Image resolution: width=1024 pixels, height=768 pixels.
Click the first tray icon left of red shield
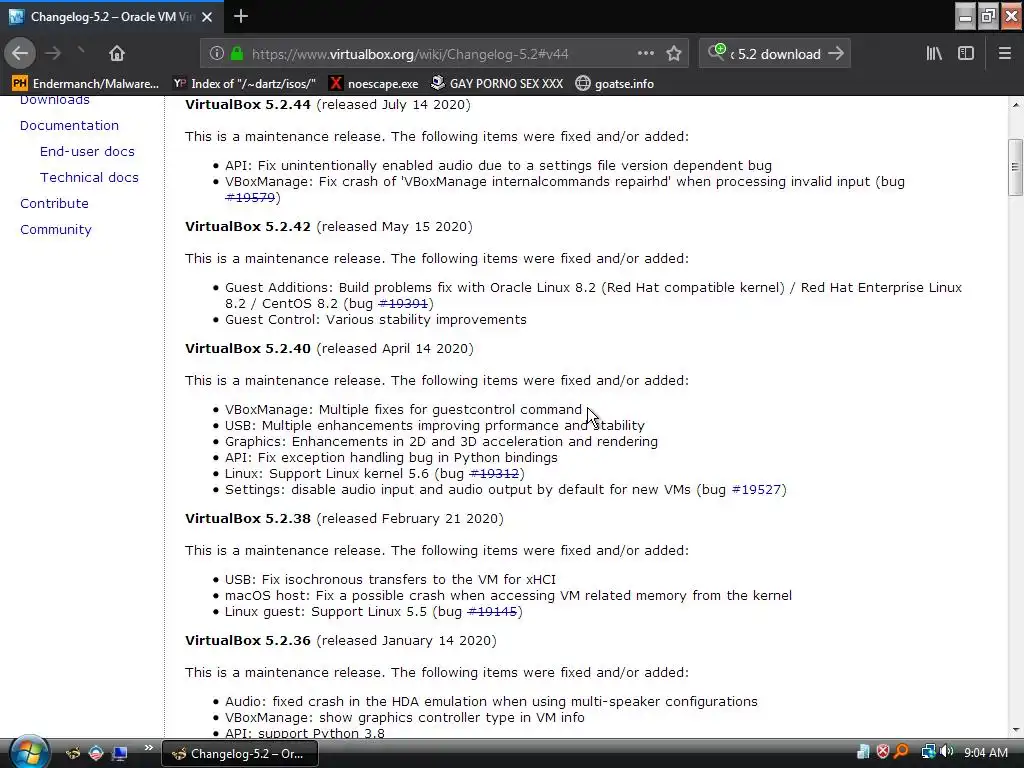point(863,752)
